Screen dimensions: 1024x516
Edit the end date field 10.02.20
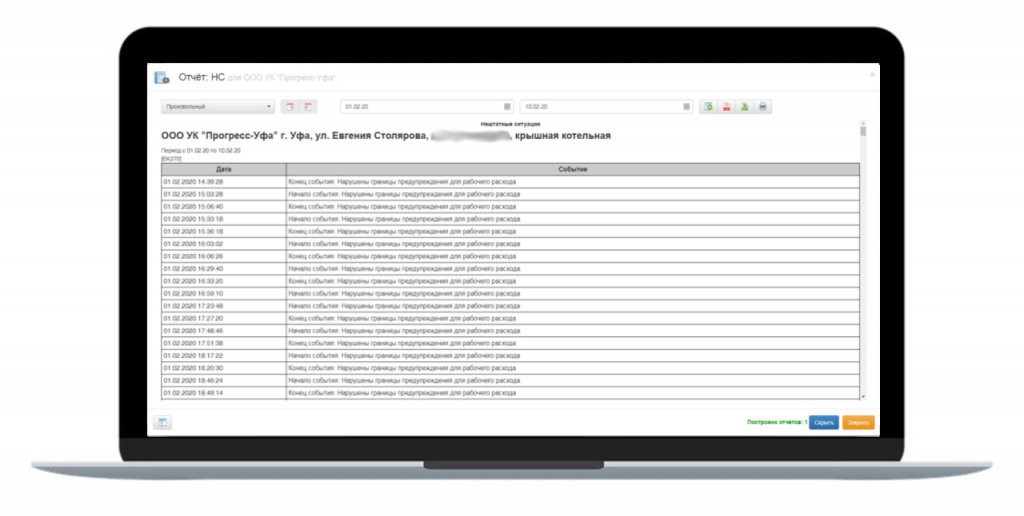[x=601, y=106]
